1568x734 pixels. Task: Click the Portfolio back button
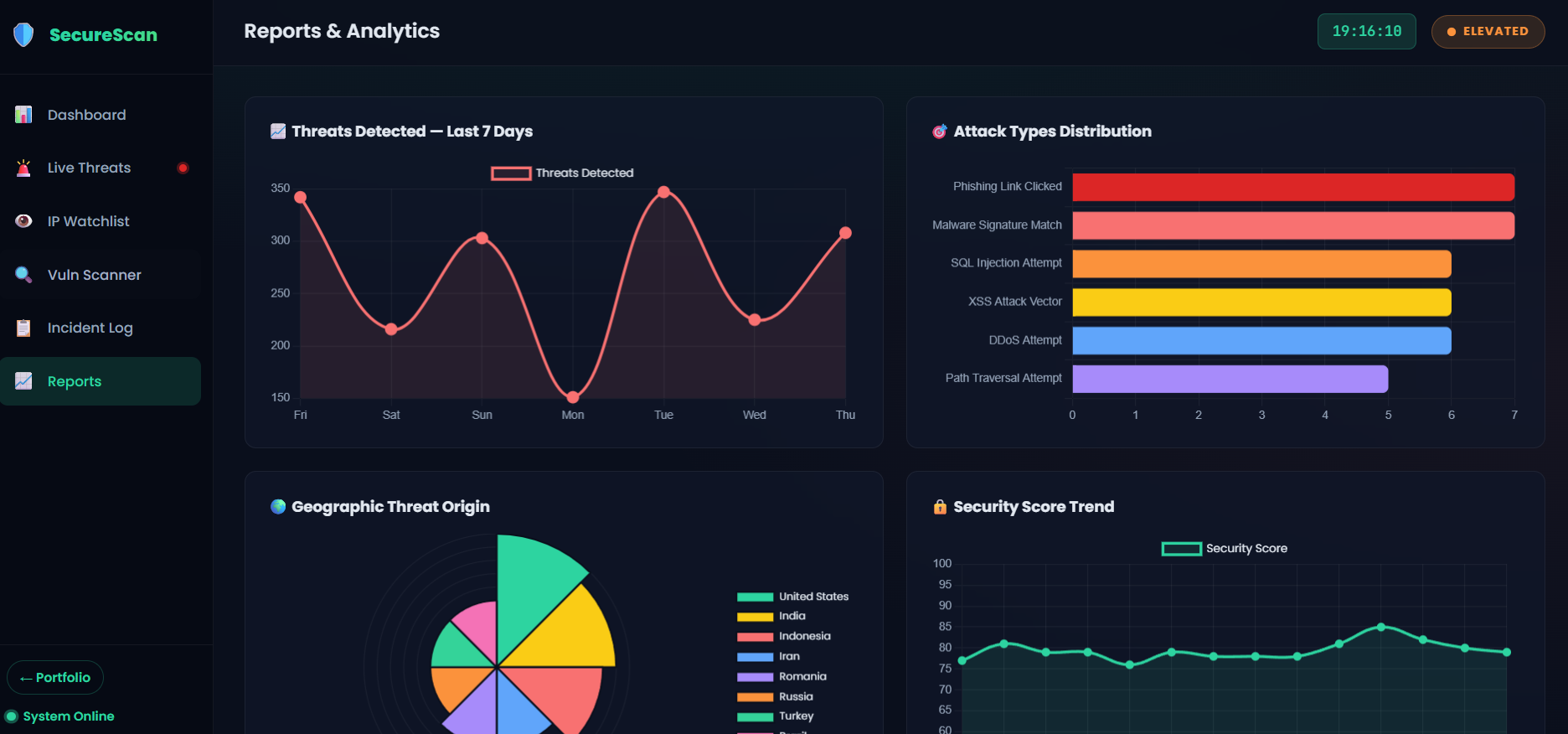point(55,678)
